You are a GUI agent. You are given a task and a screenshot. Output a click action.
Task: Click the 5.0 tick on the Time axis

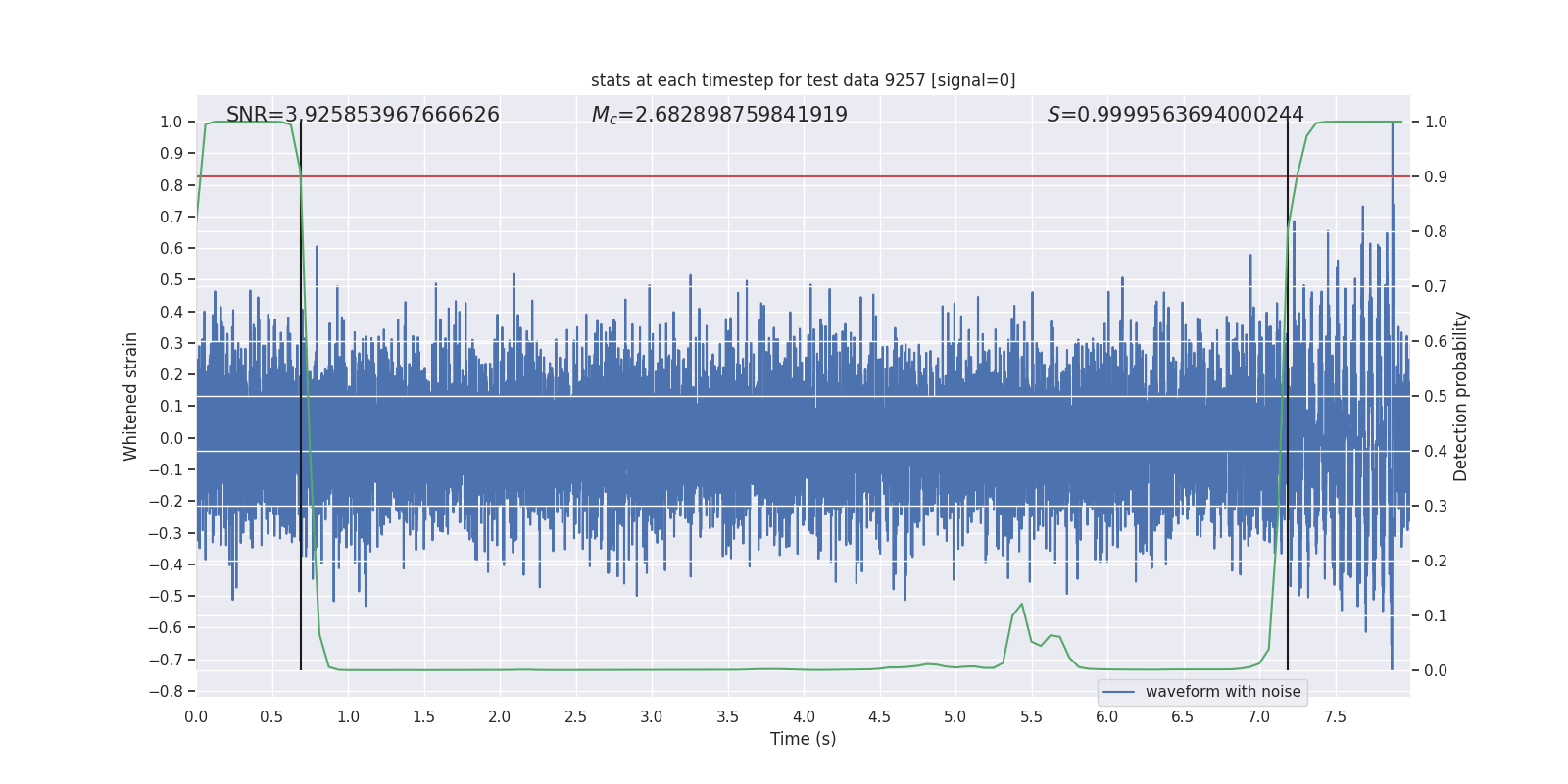click(x=955, y=716)
